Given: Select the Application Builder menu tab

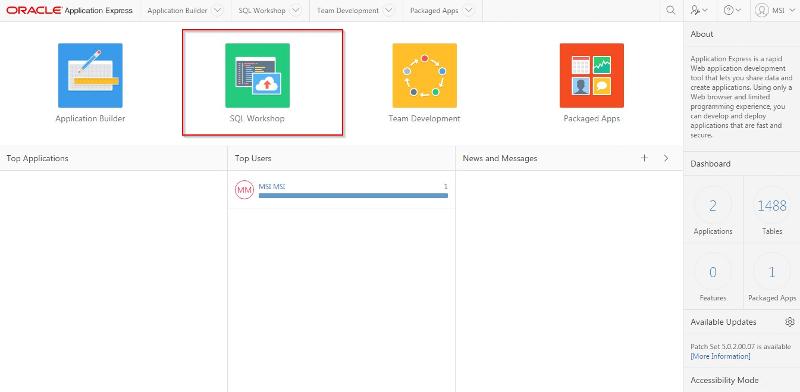Looking at the screenshot, I should tap(177, 10).
